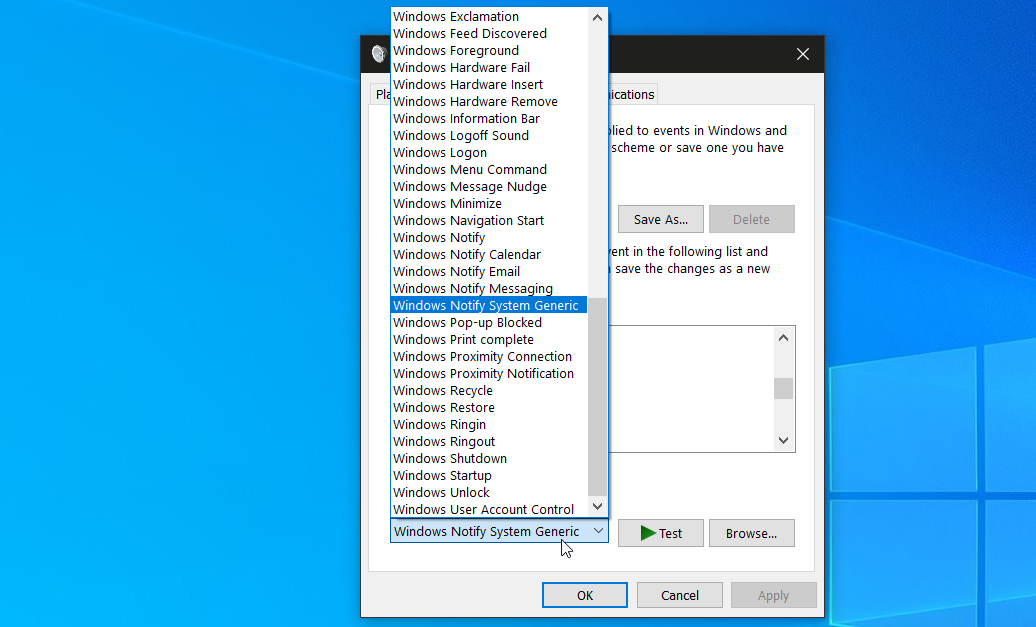Select Windows Hardware Insert sound
Viewport: 1036px width, 627px height.
click(x=489, y=85)
